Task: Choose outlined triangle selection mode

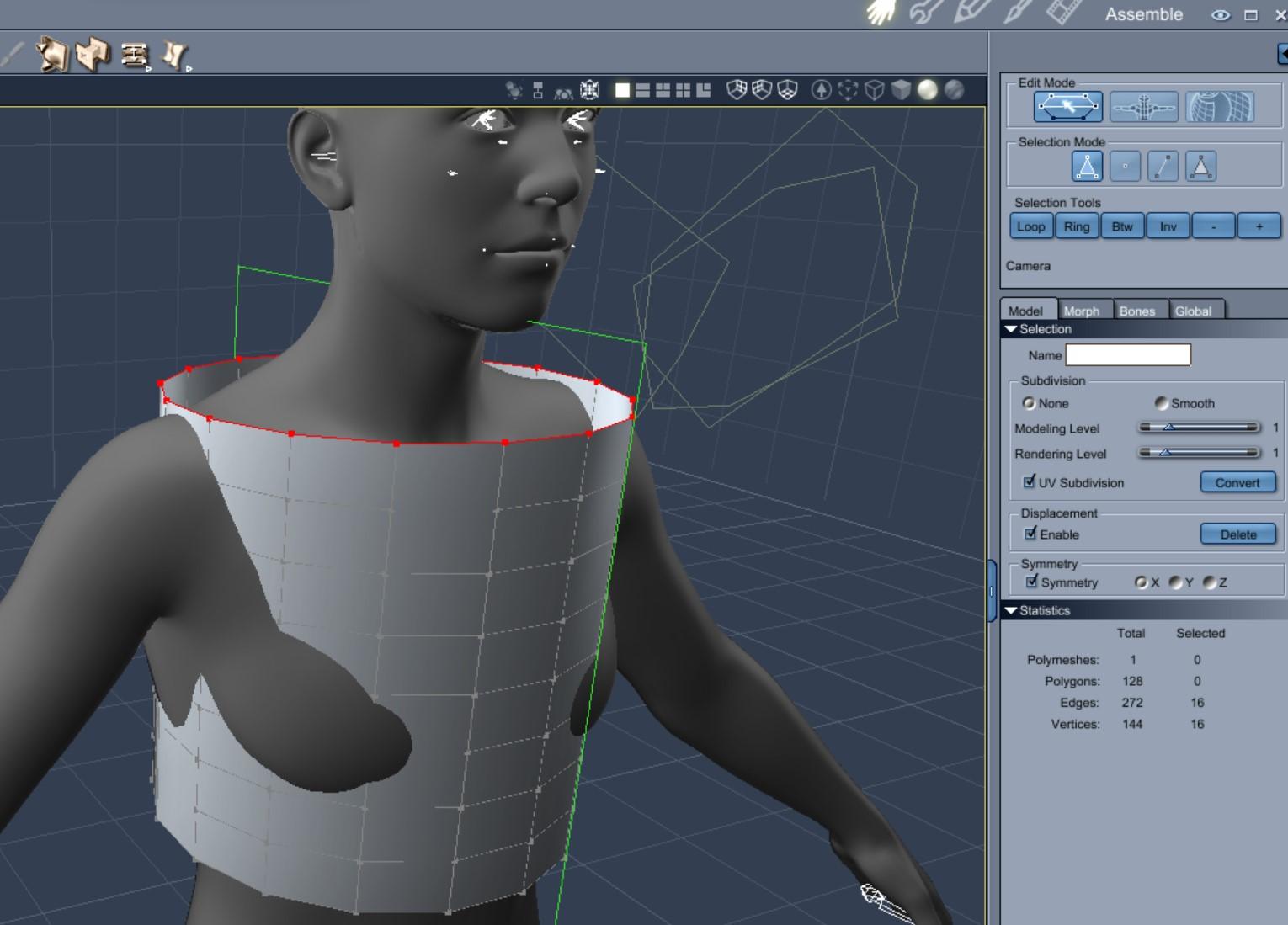Action: 1087,167
